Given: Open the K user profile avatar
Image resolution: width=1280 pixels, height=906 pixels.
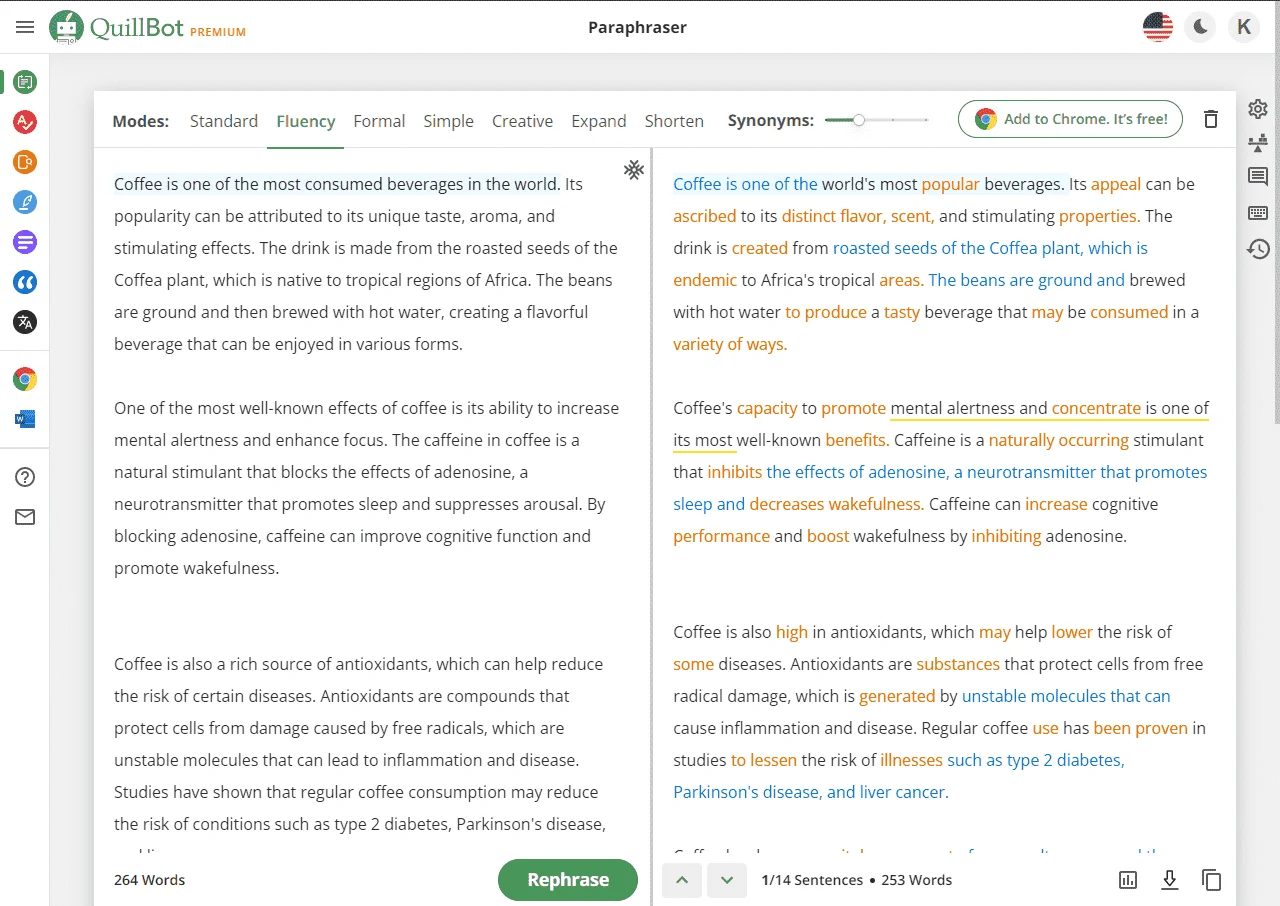Looking at the screenshot, I should pos(1244,27).
